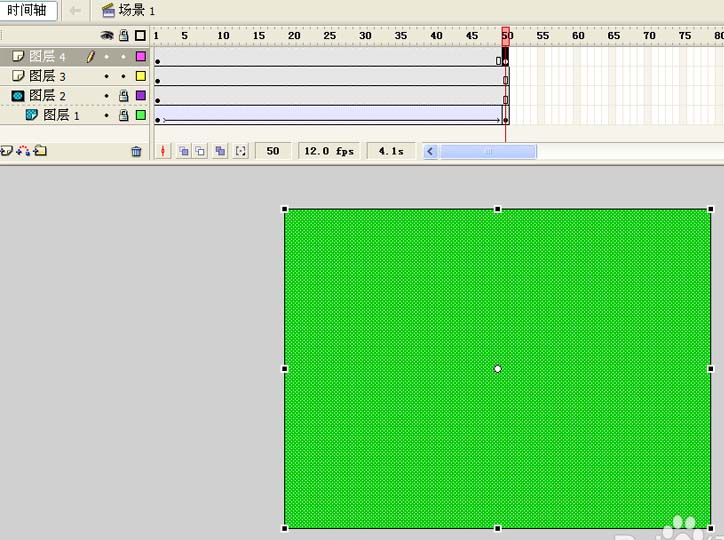
Task: Insert a new layer
Action: pyautogui.click(x=6, y=150)
